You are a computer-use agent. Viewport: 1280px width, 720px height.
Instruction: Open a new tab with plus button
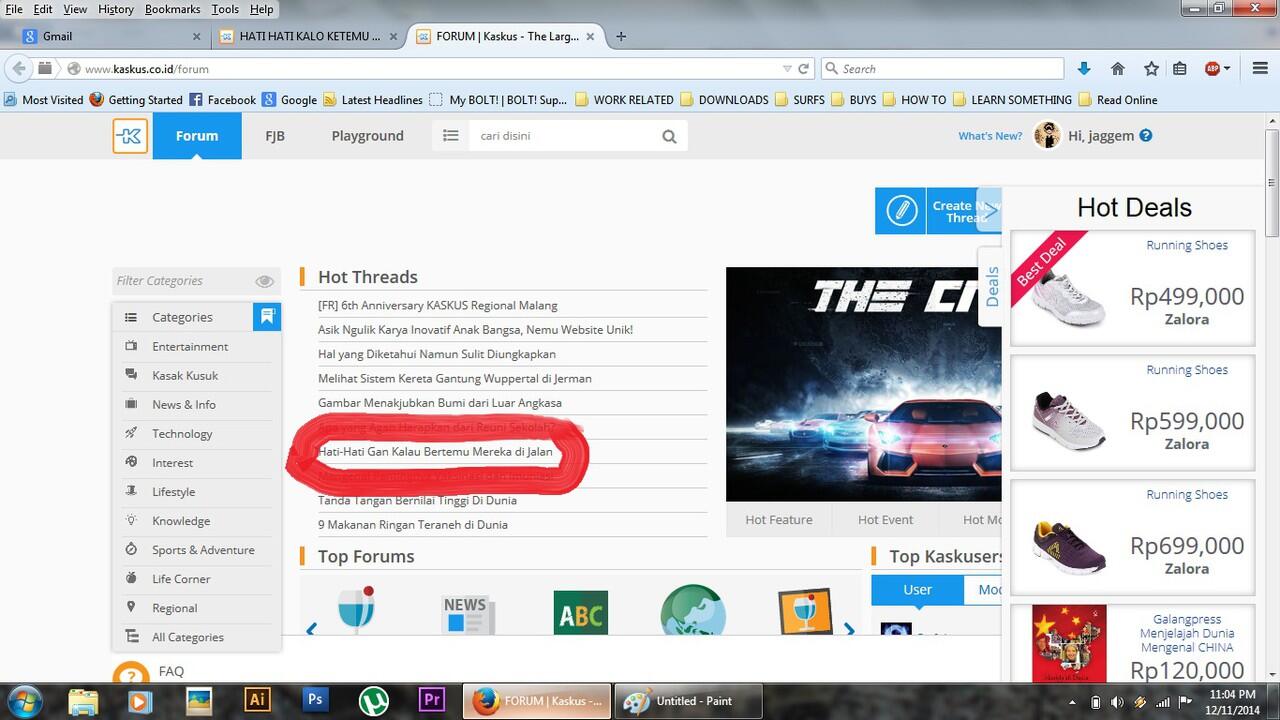[621, 36]
